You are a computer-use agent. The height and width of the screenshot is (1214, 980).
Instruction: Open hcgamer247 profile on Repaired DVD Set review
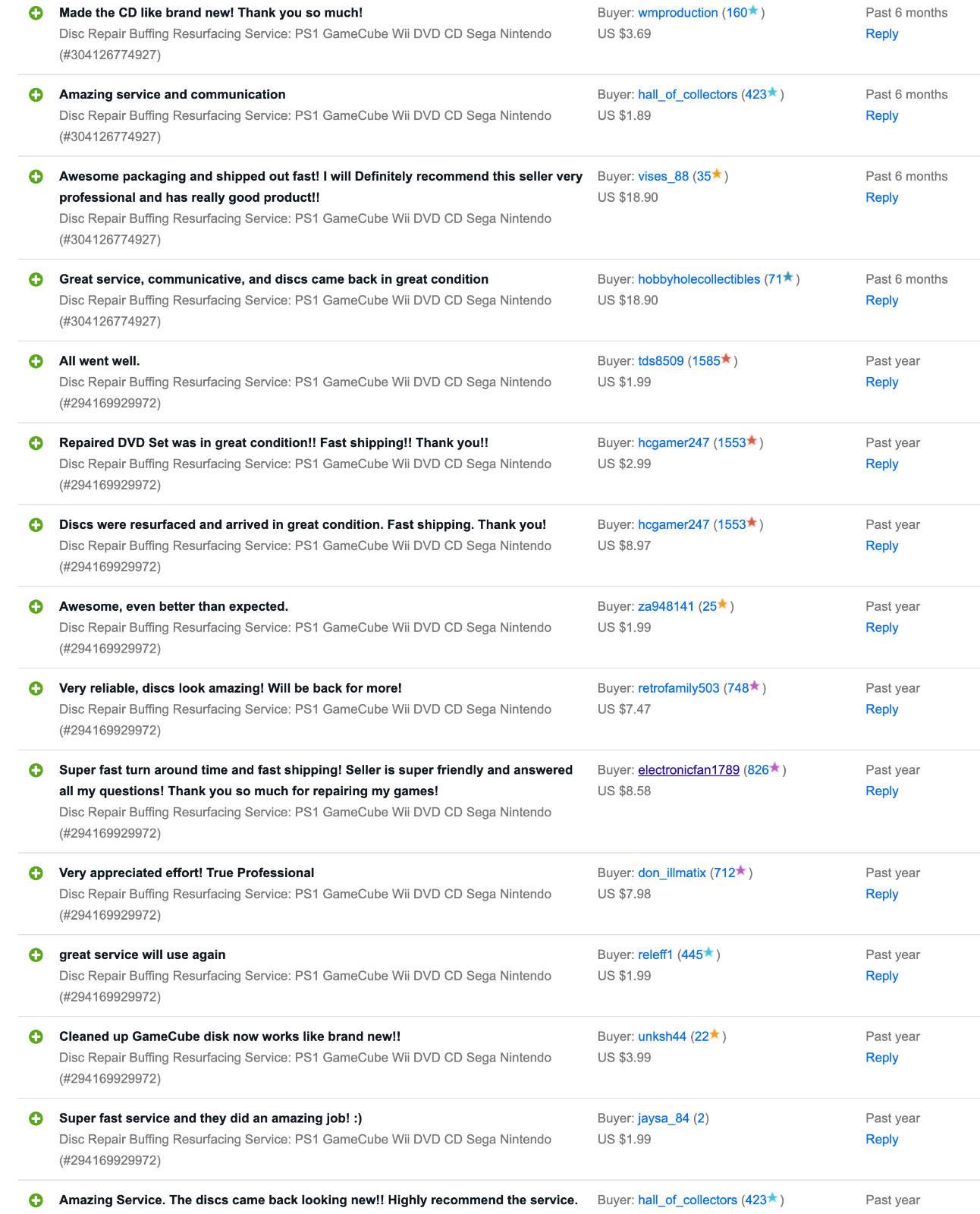point(673,443)
